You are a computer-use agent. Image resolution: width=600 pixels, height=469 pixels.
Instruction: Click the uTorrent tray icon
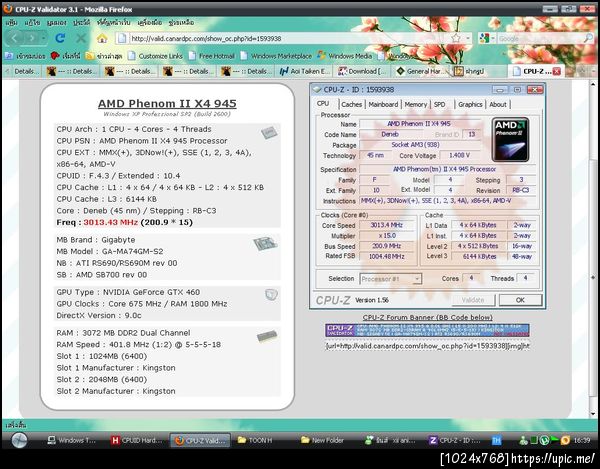[x=544, y=440]
